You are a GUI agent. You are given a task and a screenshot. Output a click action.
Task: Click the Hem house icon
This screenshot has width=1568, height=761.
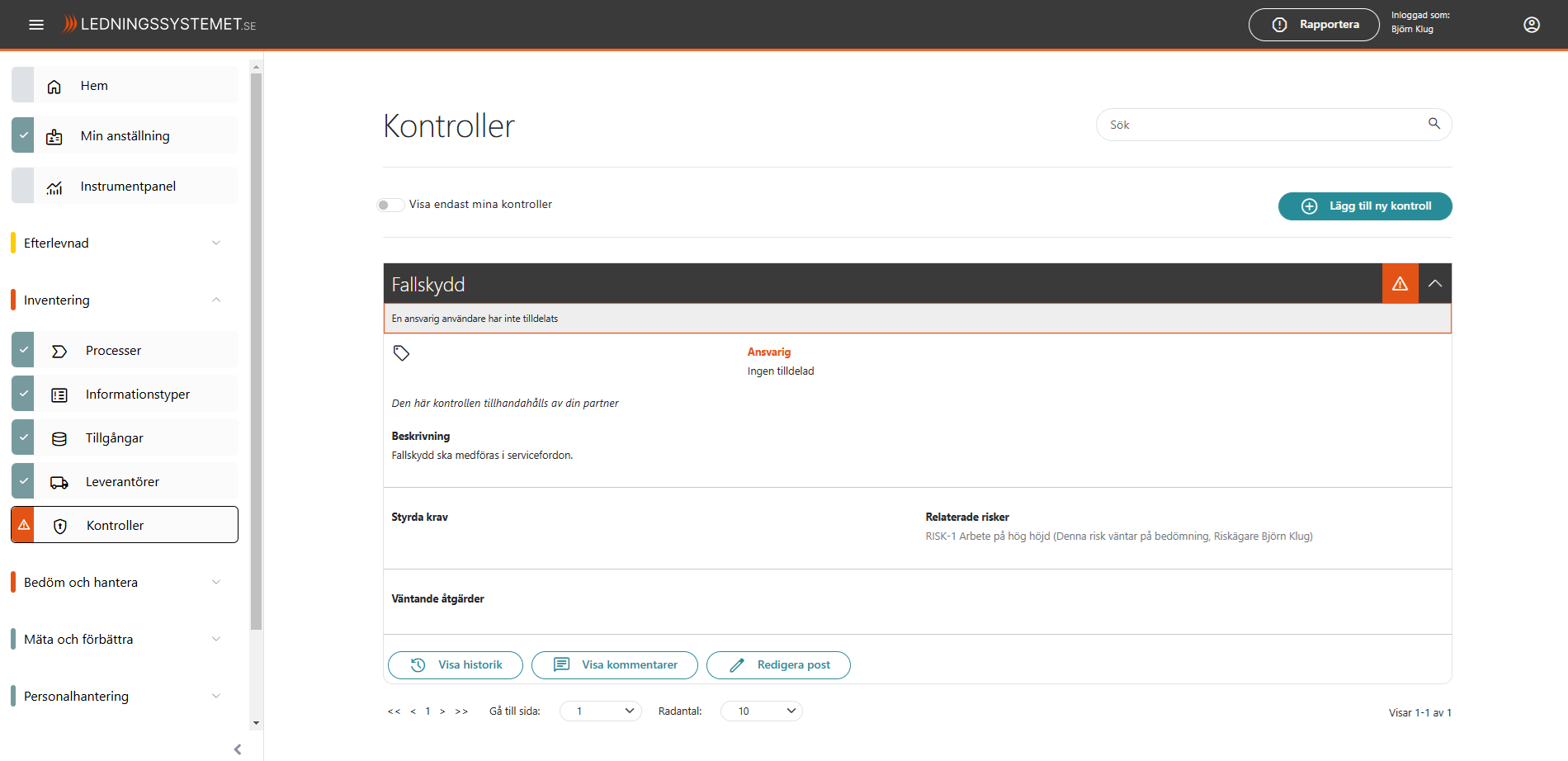54,87
